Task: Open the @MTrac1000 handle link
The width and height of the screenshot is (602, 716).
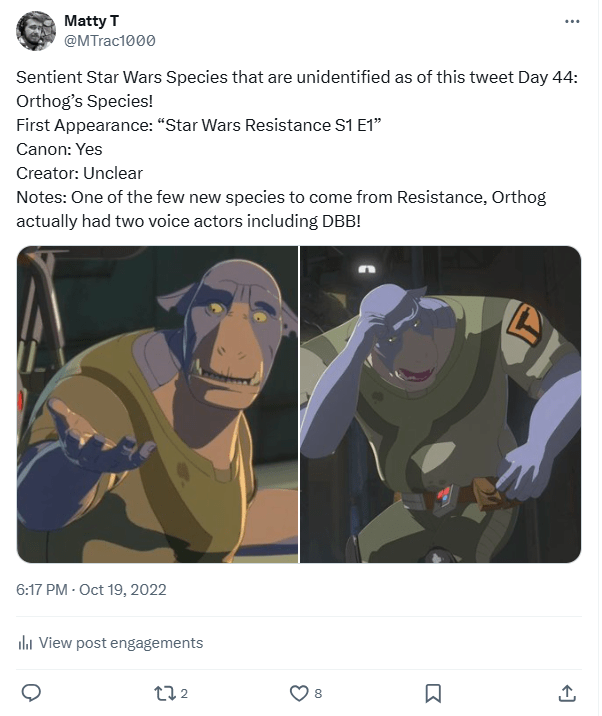Action: point(109,41)
